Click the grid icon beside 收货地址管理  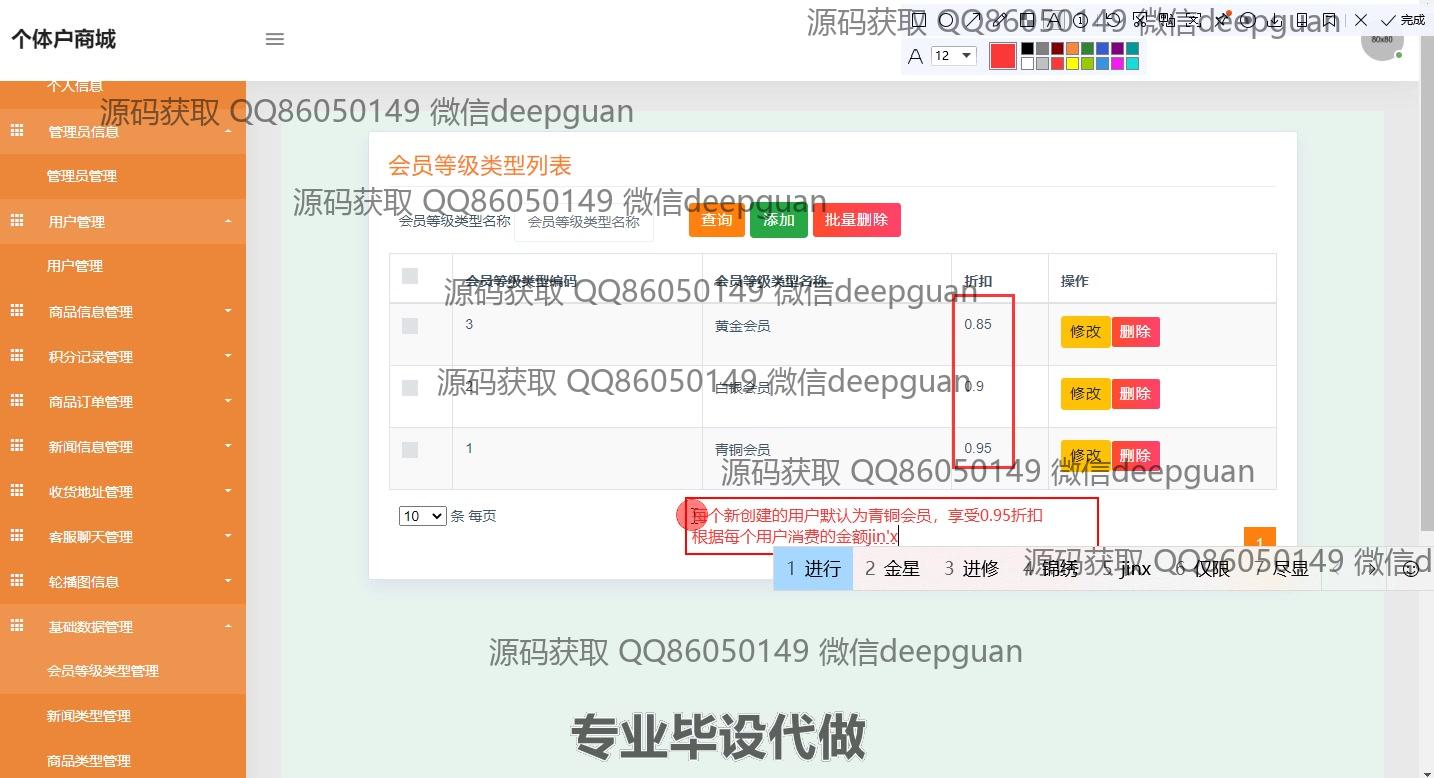(17, 491)
